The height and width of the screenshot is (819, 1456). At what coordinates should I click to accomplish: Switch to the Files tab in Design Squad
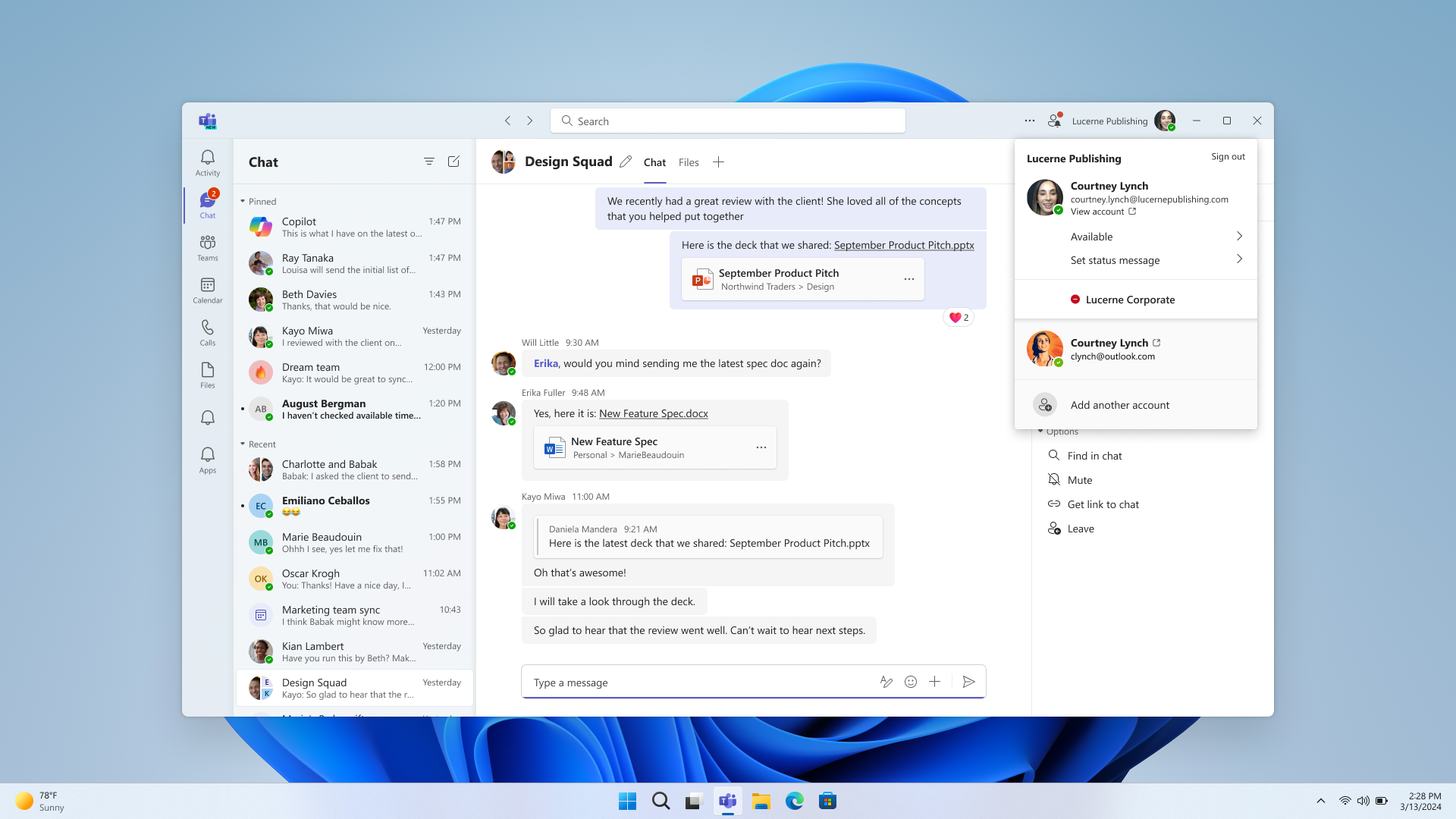click(x=689, y=162)
